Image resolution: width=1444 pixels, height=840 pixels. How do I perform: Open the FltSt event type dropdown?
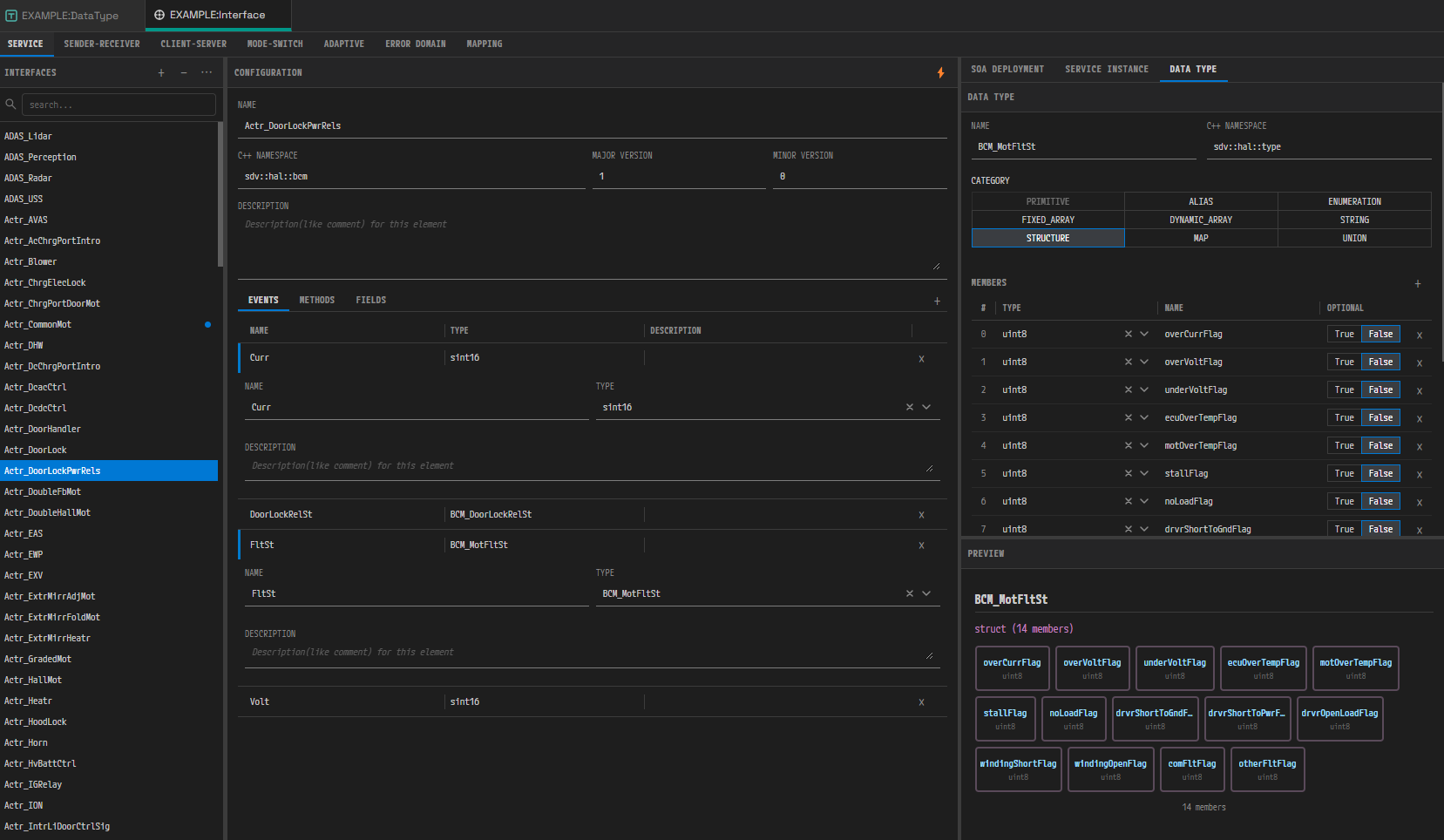point(926,593)
